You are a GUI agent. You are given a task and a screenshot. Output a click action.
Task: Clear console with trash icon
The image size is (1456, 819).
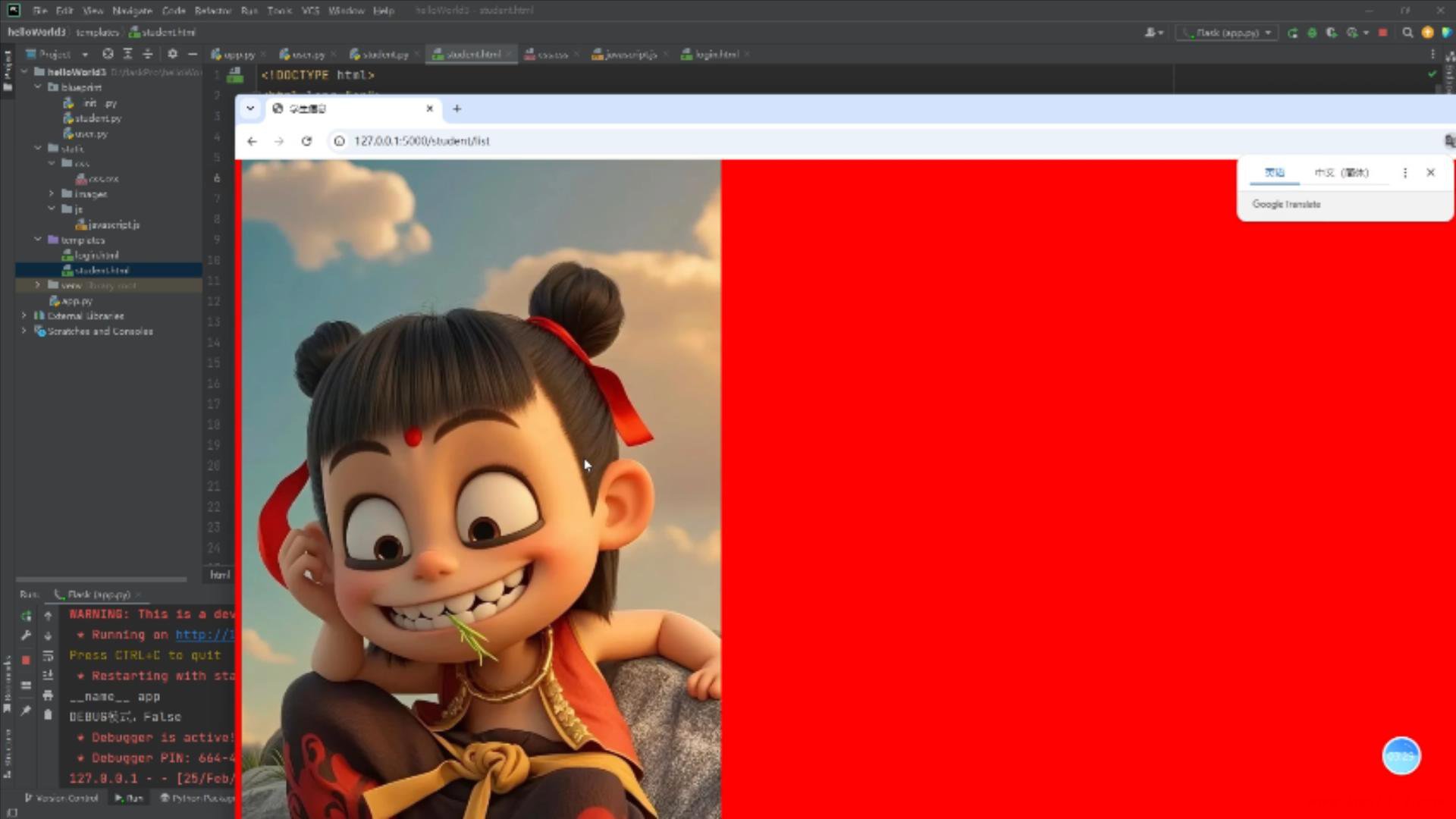point(48,714)
